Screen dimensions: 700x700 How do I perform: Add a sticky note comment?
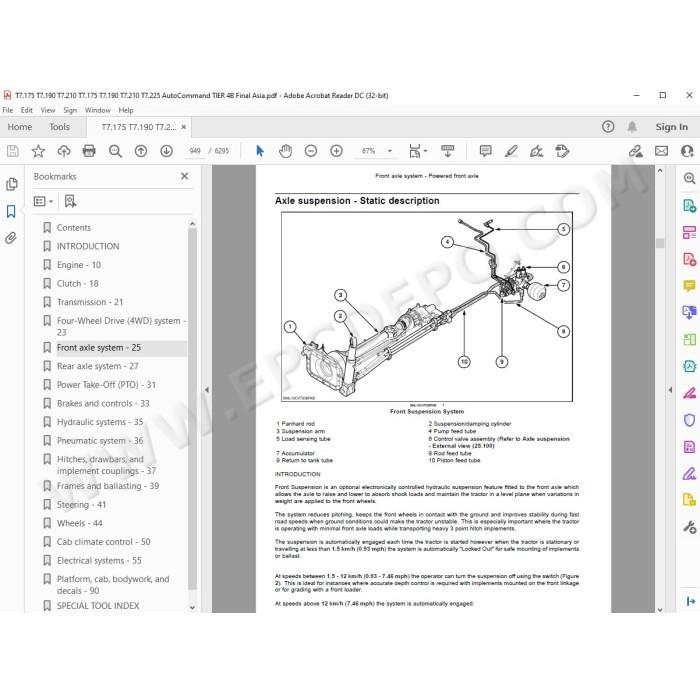(x=485, y=151)
